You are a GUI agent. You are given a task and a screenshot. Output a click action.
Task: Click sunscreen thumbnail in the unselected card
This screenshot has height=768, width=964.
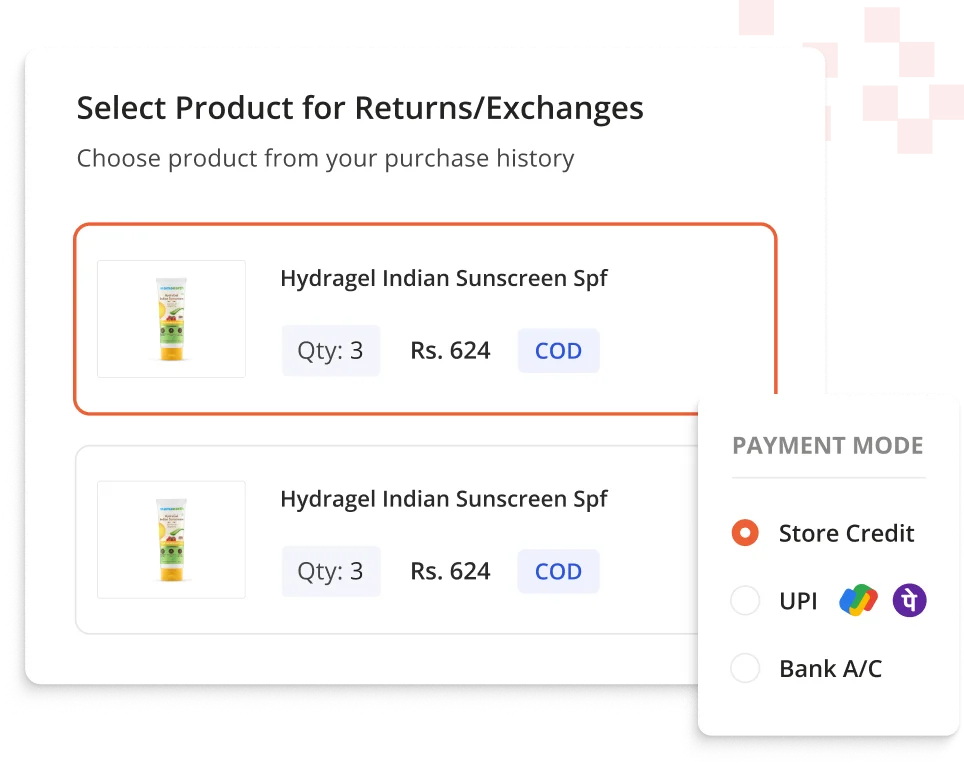click(x=171, y=540)
